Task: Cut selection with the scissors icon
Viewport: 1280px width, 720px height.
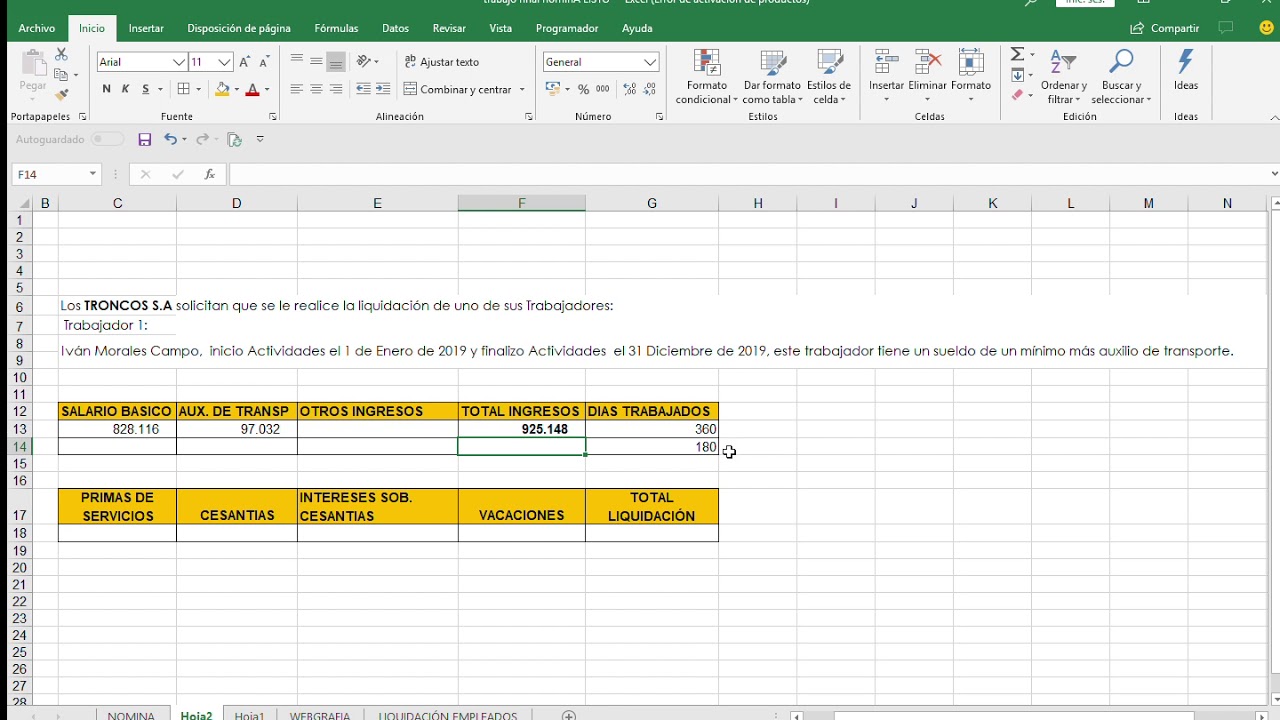Action: 61,55
